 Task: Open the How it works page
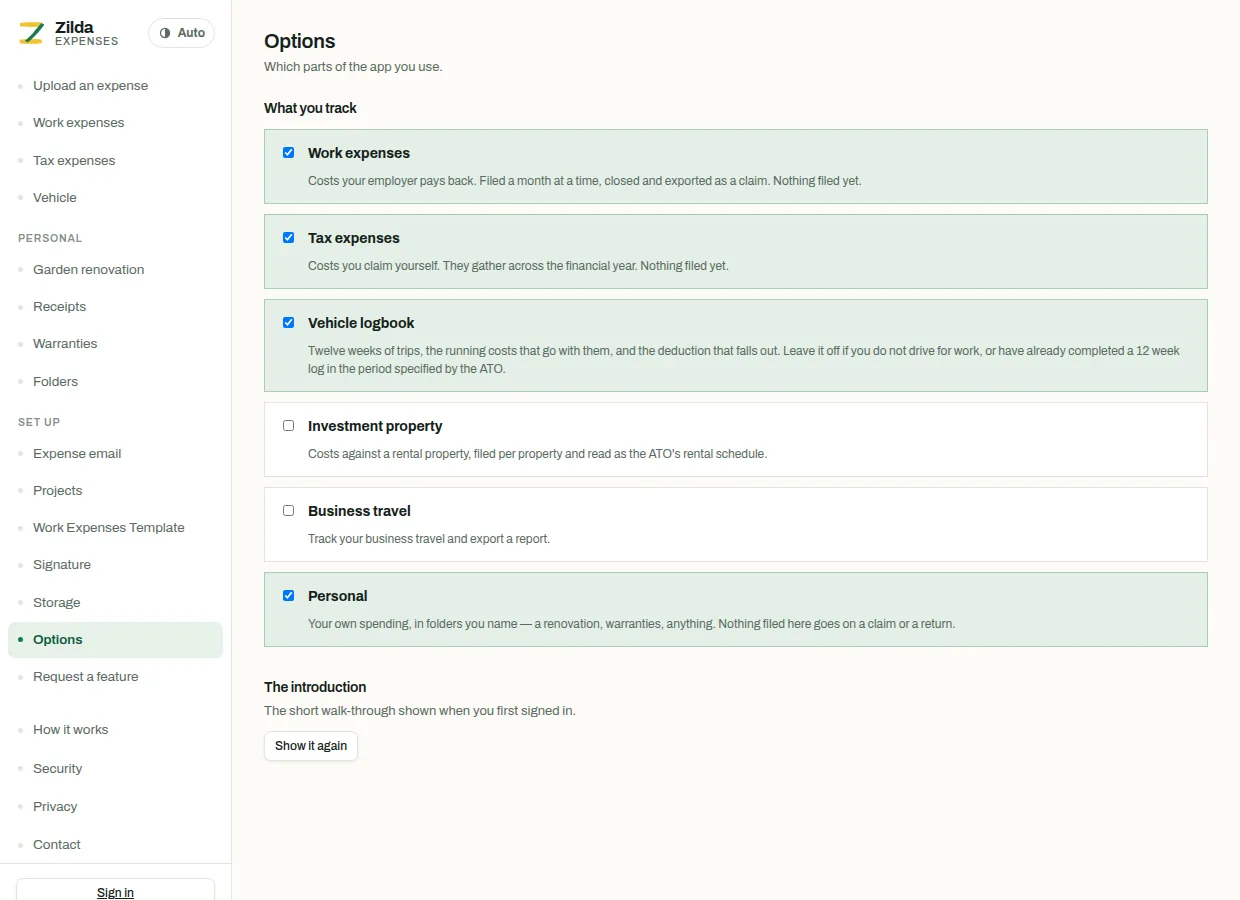115,730
